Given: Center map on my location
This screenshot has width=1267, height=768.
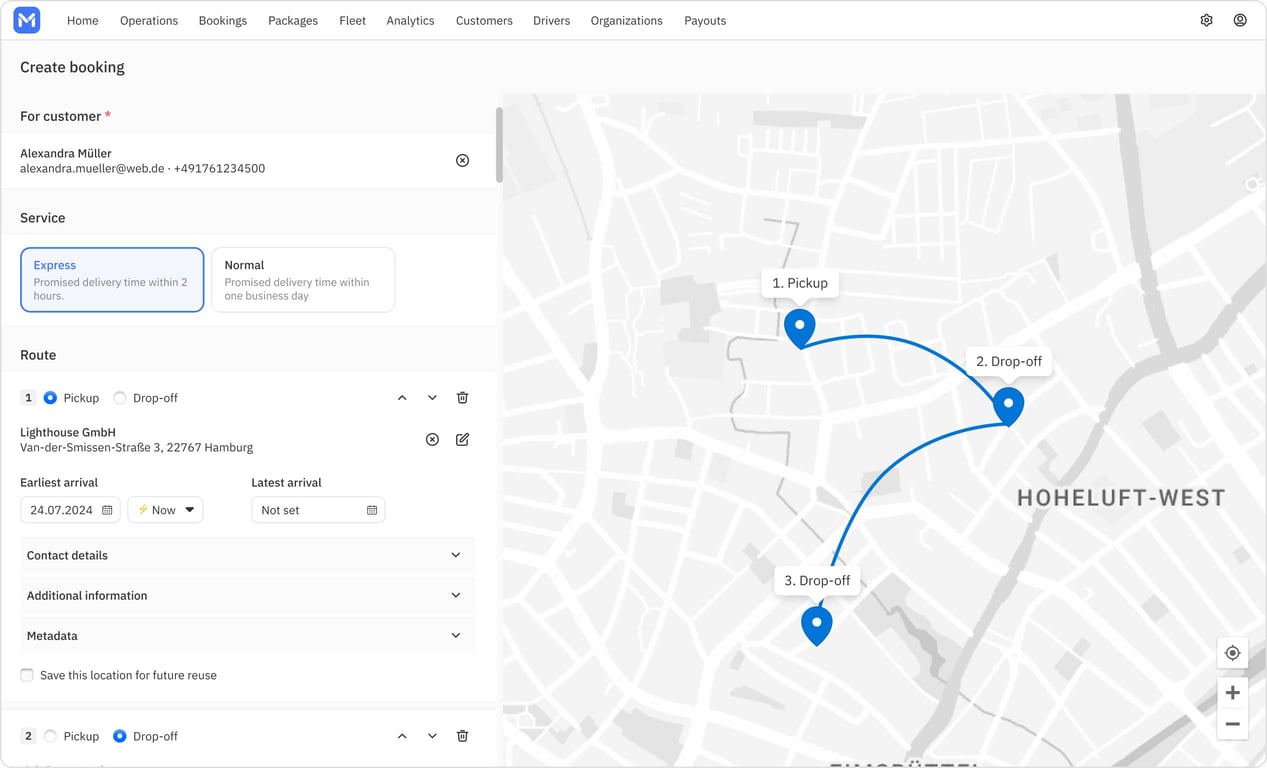Looking at the screenshot, I should 1232,653.
